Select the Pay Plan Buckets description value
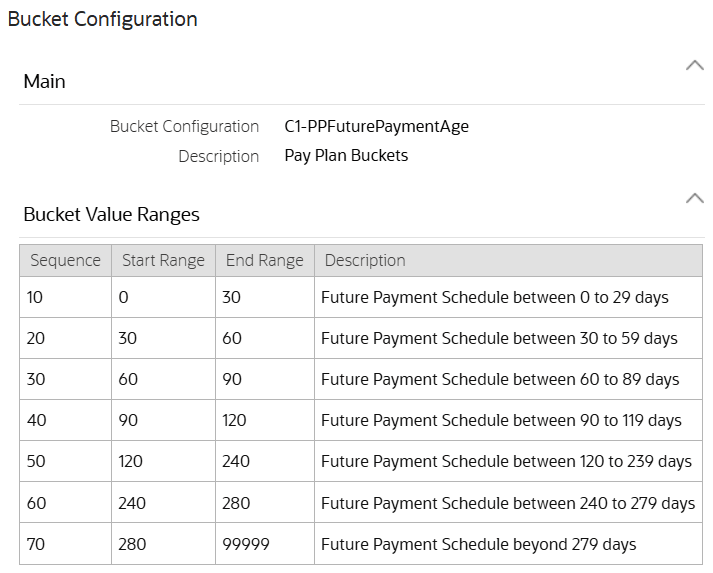The height and width of the screenshot is (573, 713). coord(346,156)
